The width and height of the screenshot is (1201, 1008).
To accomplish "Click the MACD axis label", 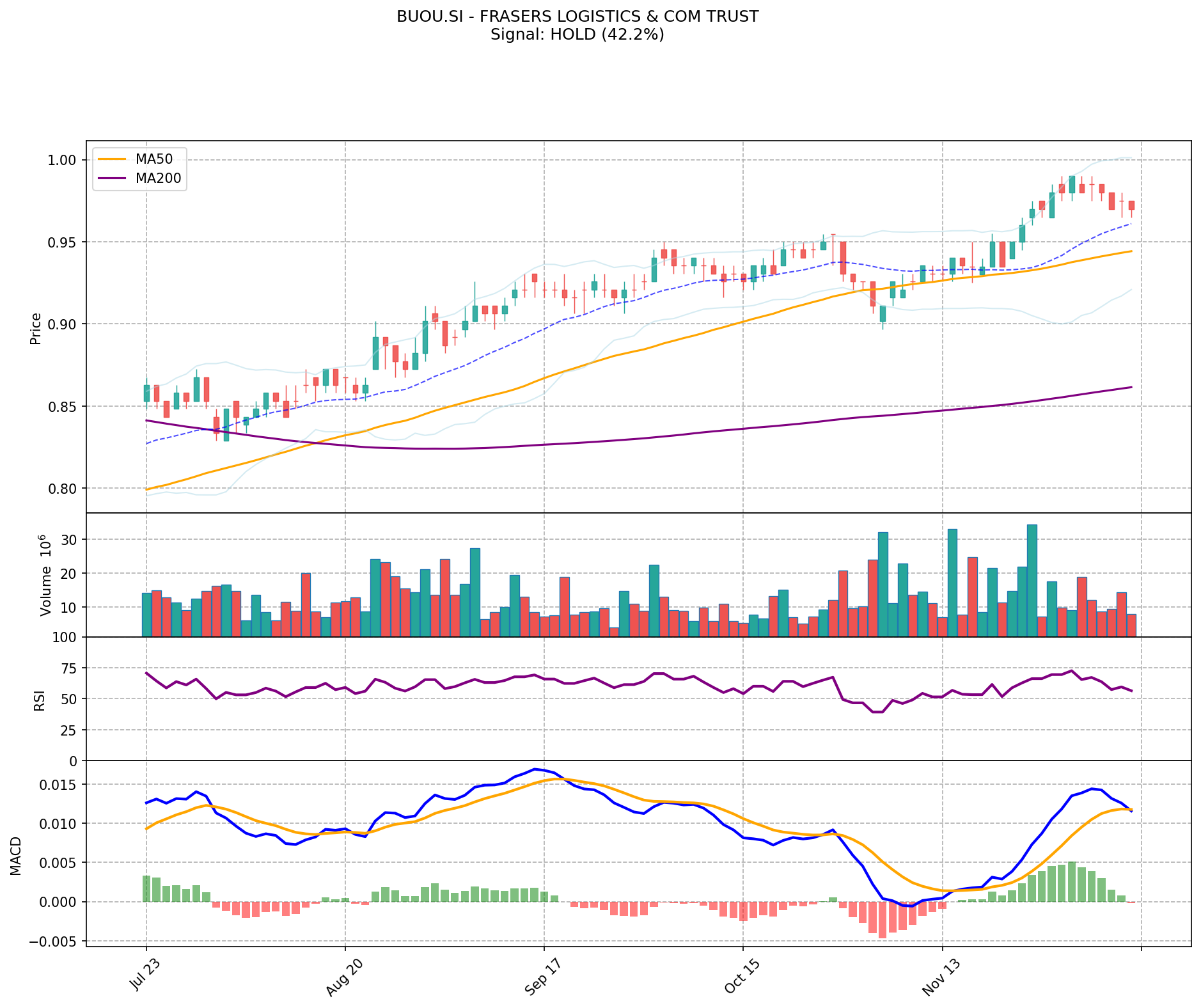I will [x=16, y=855].
